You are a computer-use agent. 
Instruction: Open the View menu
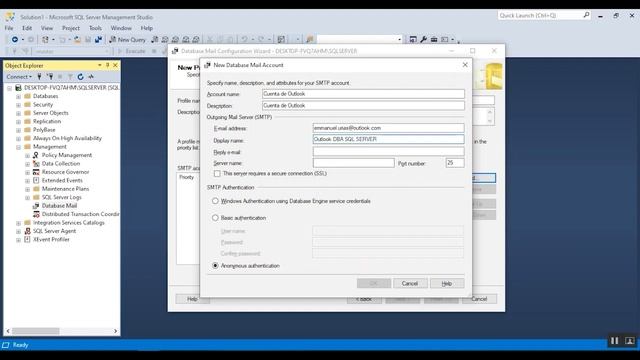tap(47, 28)
